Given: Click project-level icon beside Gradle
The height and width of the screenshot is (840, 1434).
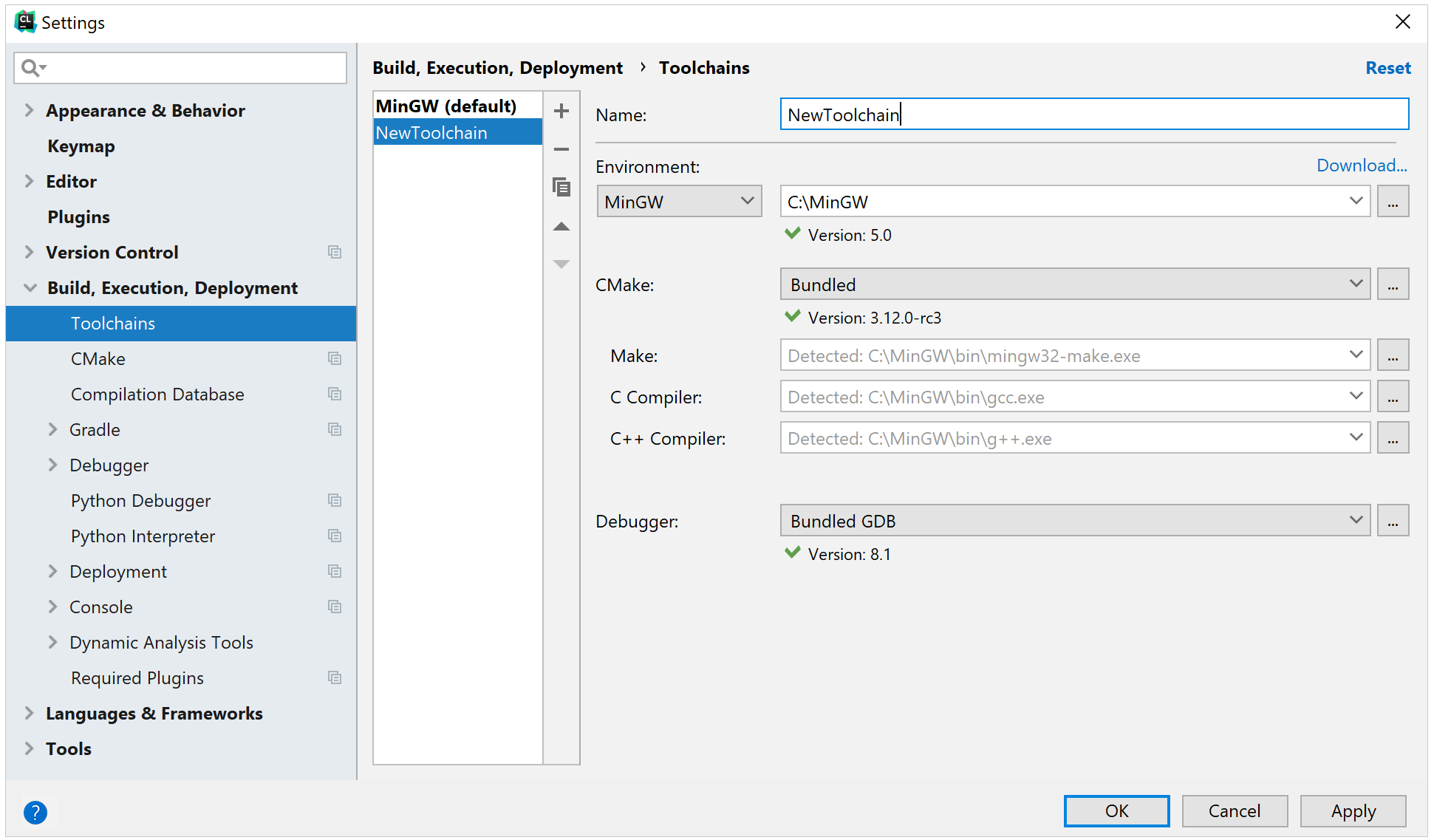Looking at the screenshot, I should pos(335,429).
